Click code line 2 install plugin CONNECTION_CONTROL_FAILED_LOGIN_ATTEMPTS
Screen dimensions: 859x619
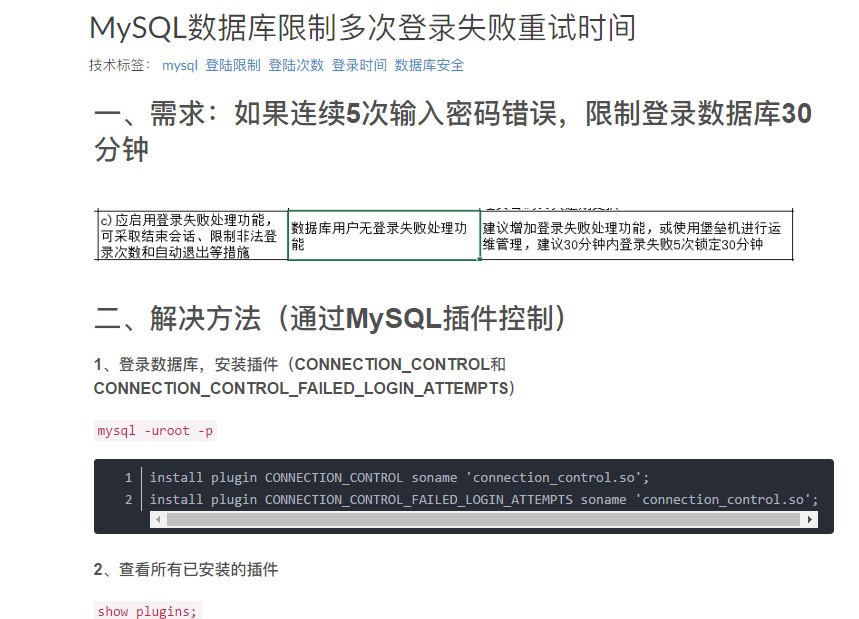click(x=484, y=500)
